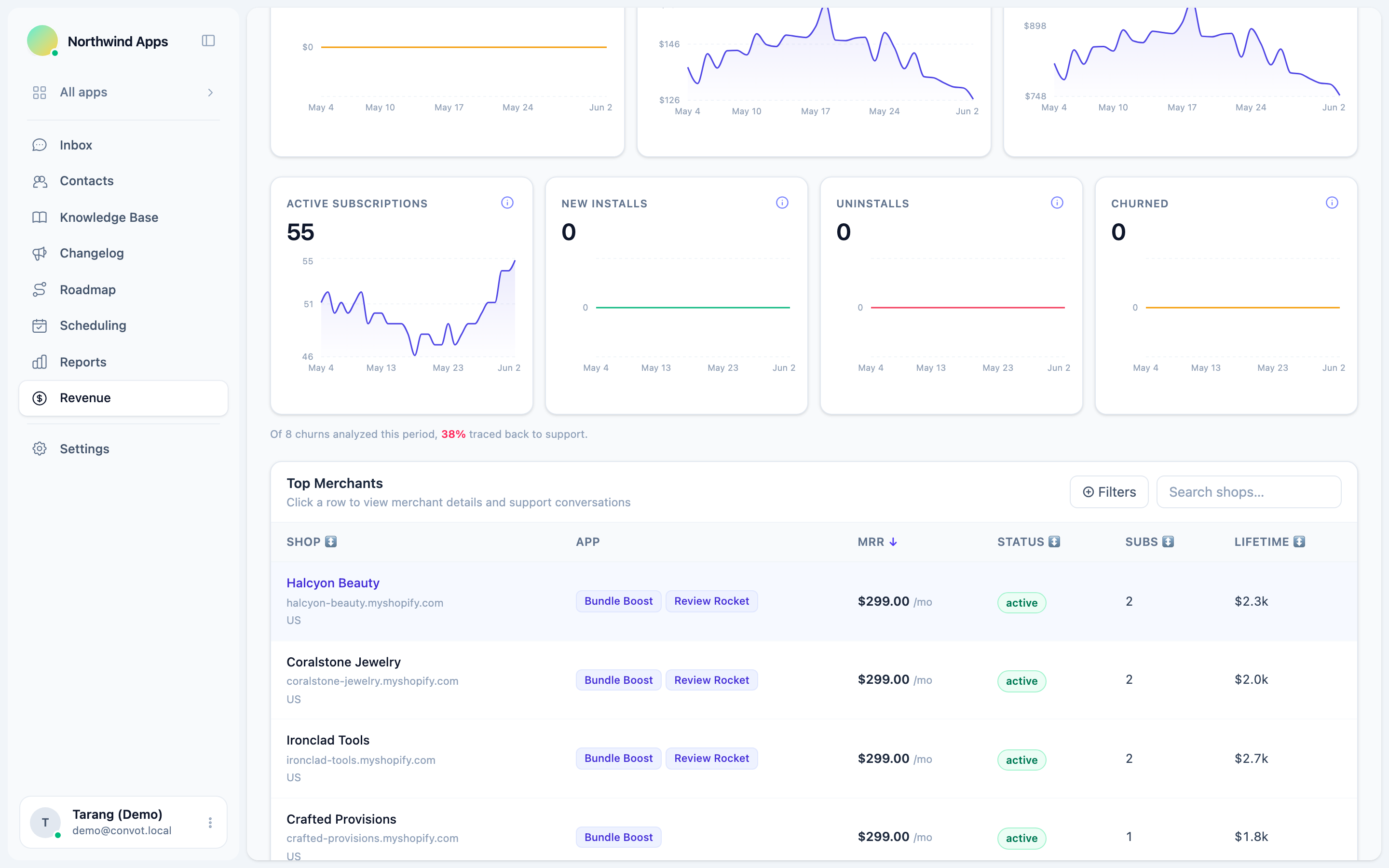The image size is (1389, 868).
Task: Click Halcyon Beauty's $2.3k lifetime value
Action: tap(1251, 602)
